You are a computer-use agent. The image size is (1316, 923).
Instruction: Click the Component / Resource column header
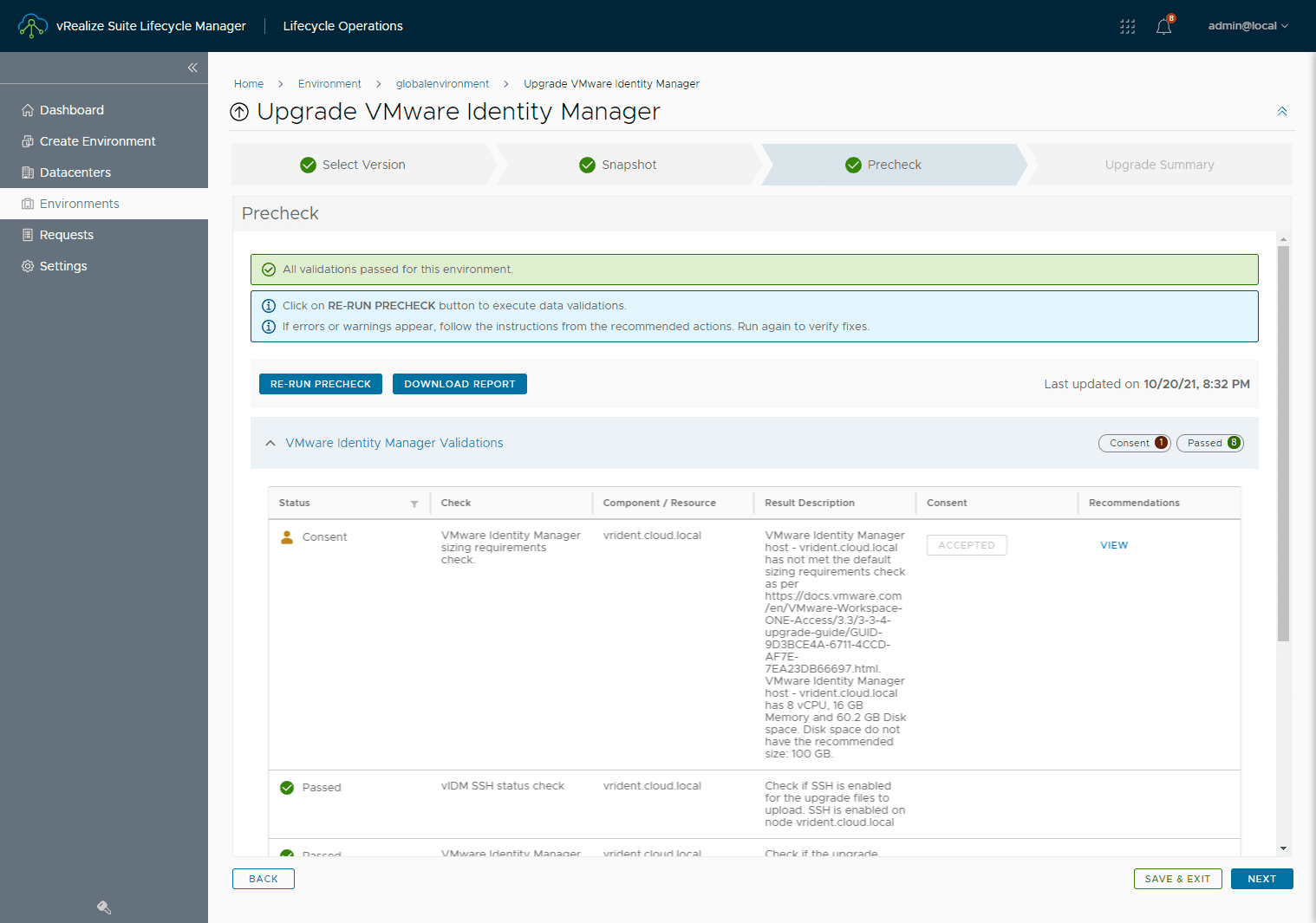point(660,503)
